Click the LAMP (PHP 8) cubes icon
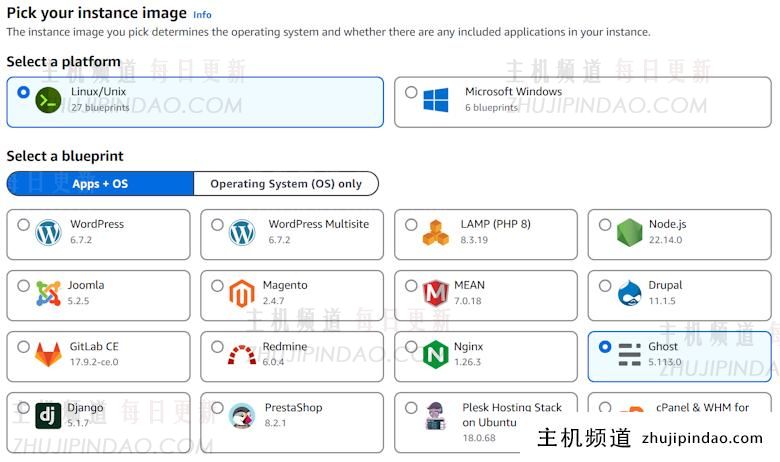 pos(436,232)
